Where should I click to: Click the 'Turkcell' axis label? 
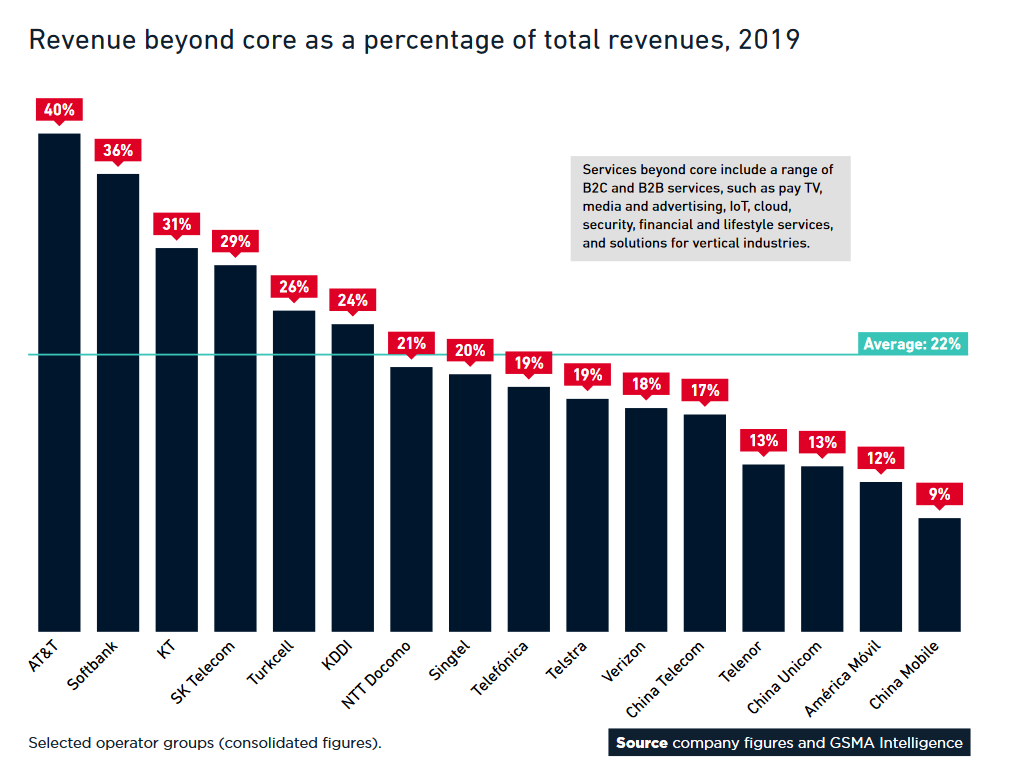click(270, 662)
